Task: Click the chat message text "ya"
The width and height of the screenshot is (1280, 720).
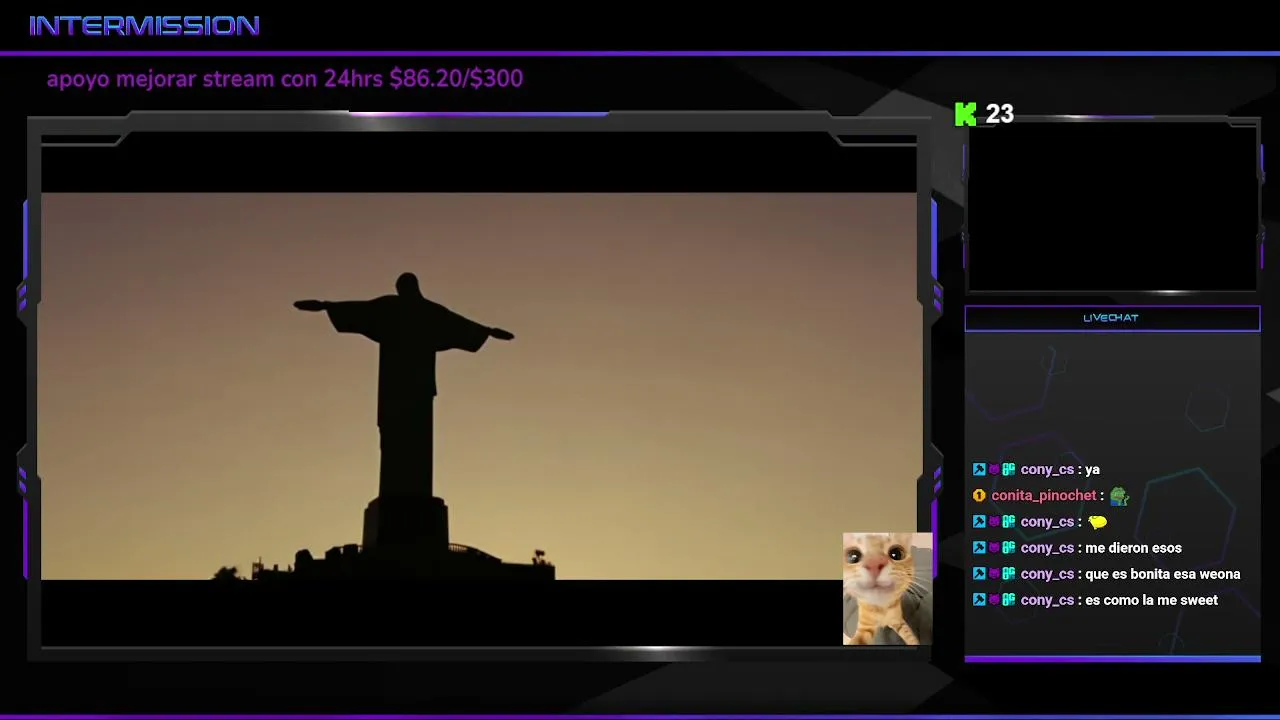Action: point(1092,471)
